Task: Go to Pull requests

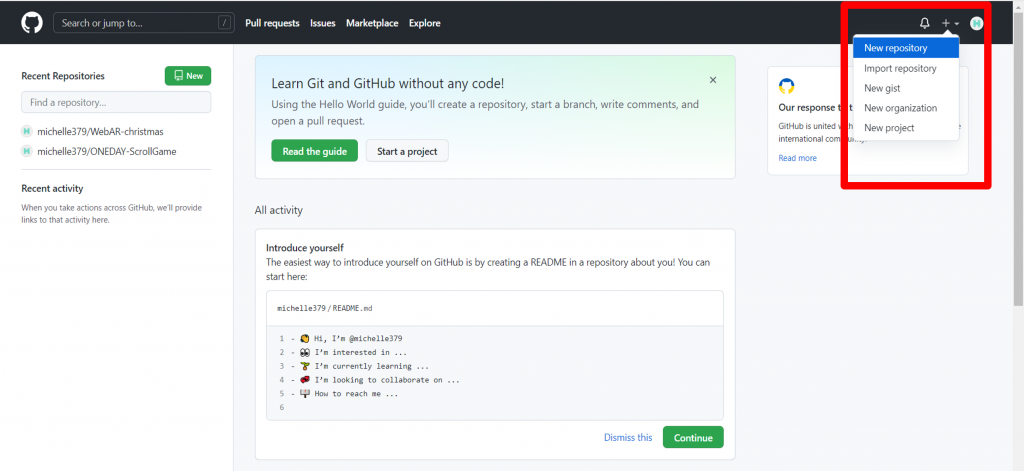Action: click(x=272, y=23)
